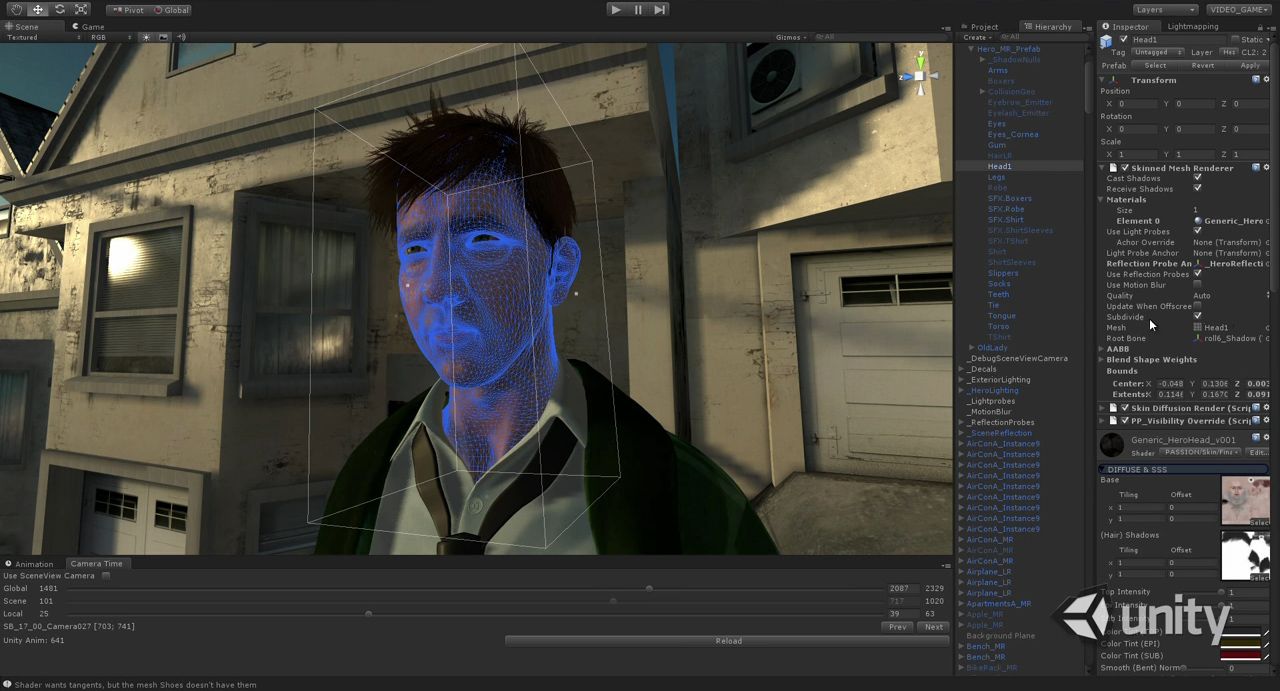Click the Next camera button

[x=933, y=627]
